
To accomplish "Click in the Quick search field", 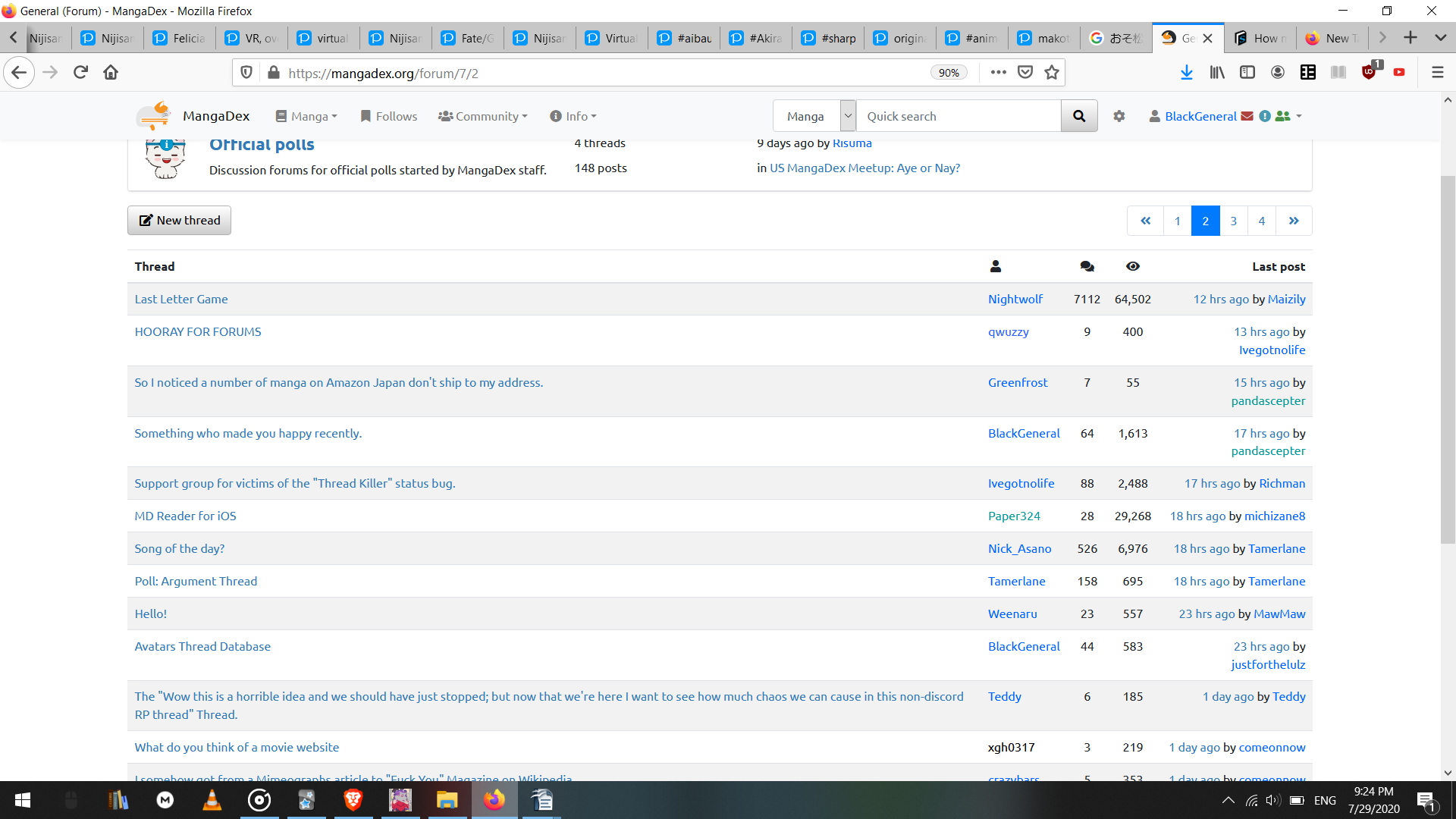I will pos(958,116).
